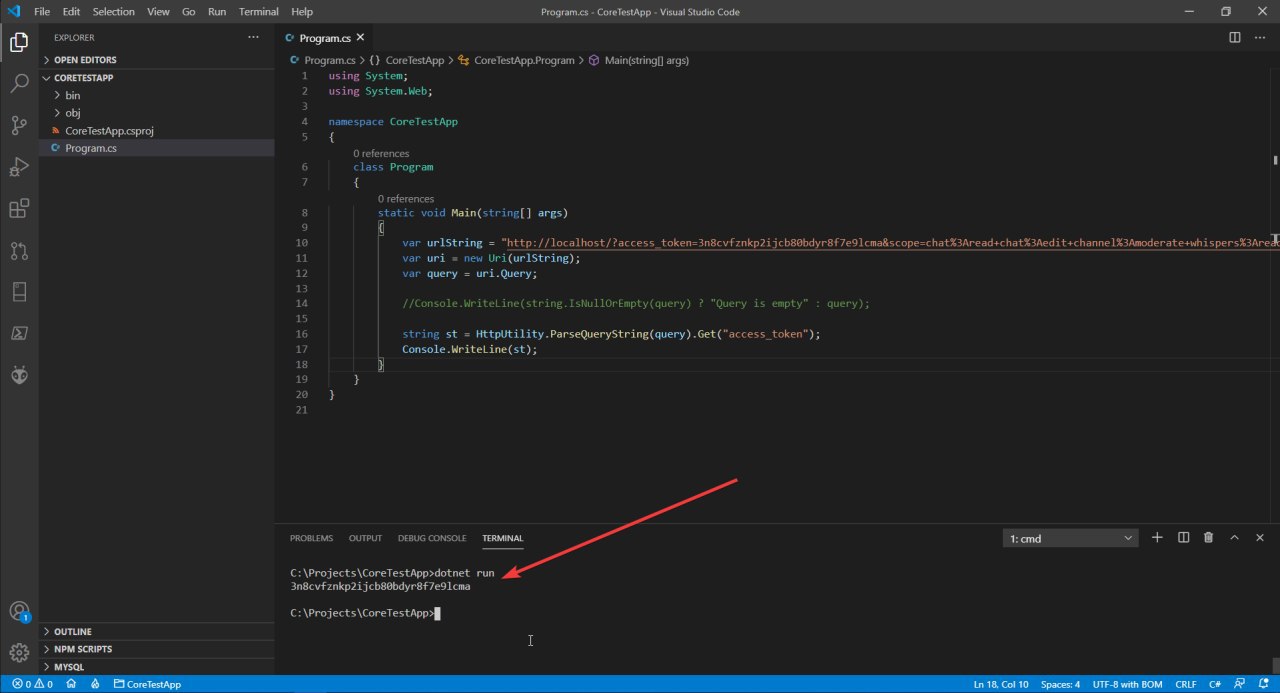The image size is (1280, 693).
Task: Open the Run menu
Action: pos(217,12)
